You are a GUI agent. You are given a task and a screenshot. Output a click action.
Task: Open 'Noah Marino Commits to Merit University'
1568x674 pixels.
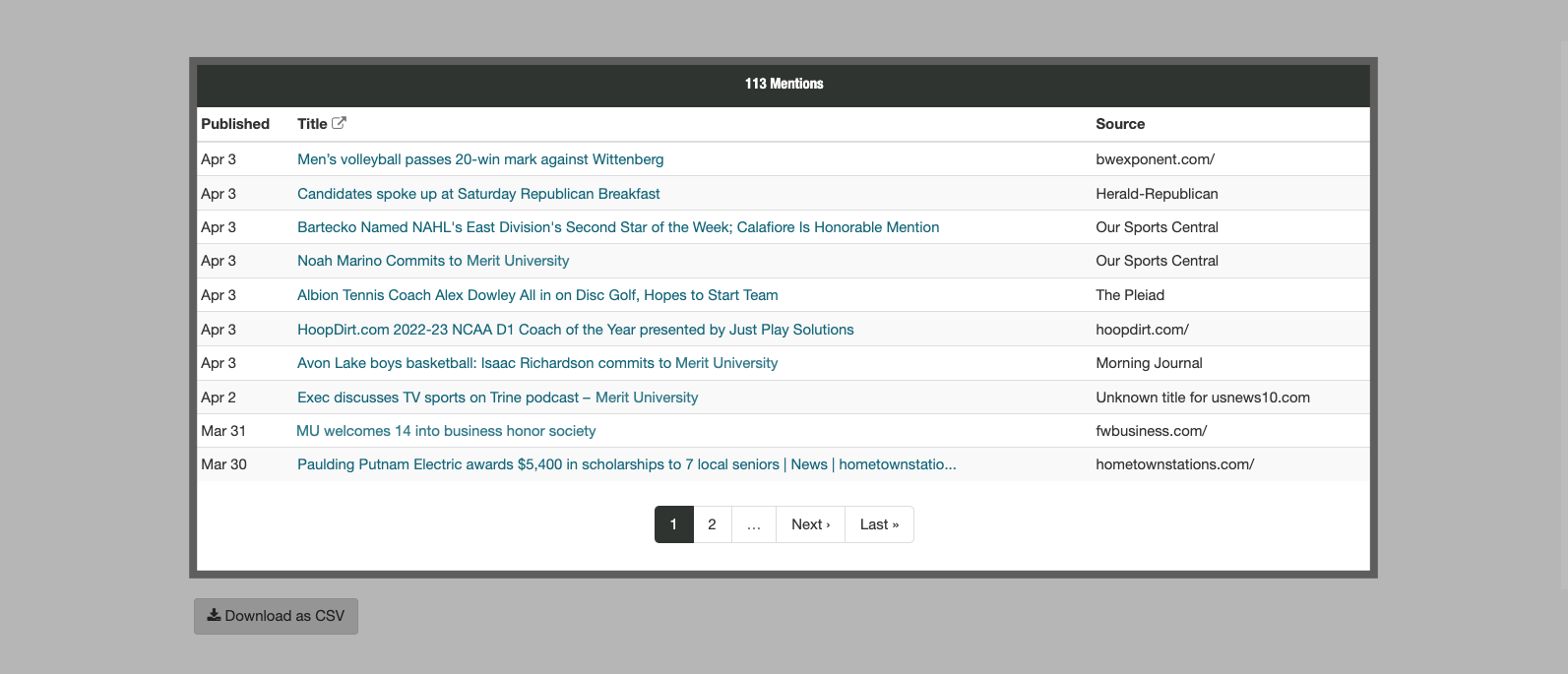click(x=433, y=261)
